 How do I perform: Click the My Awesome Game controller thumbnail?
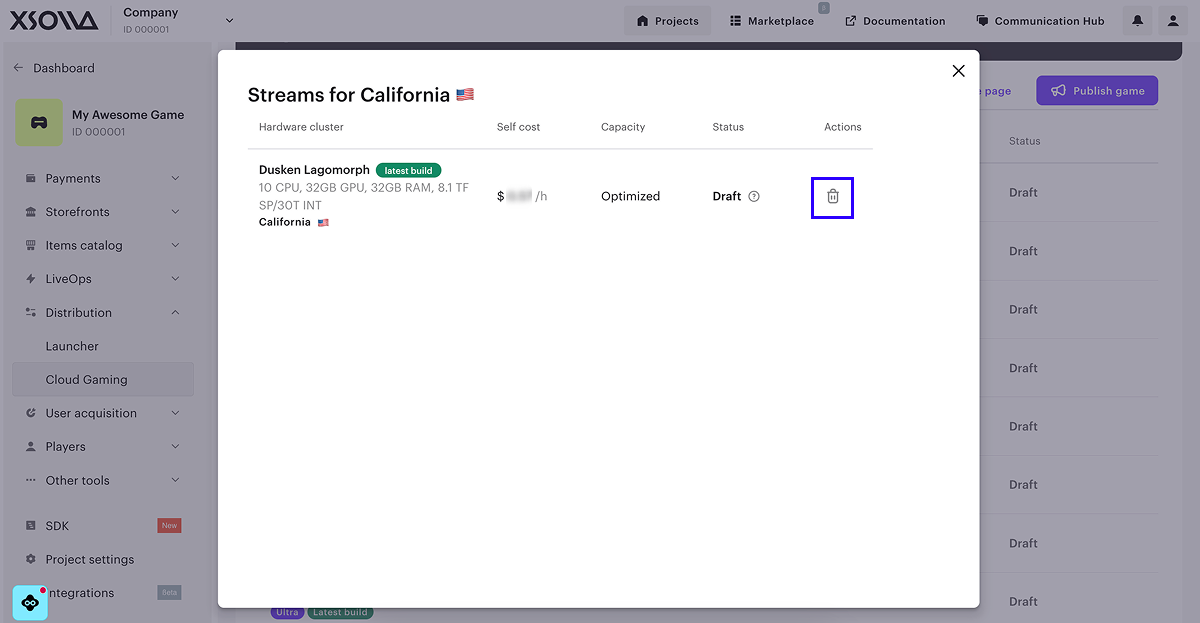click(38, 123)
